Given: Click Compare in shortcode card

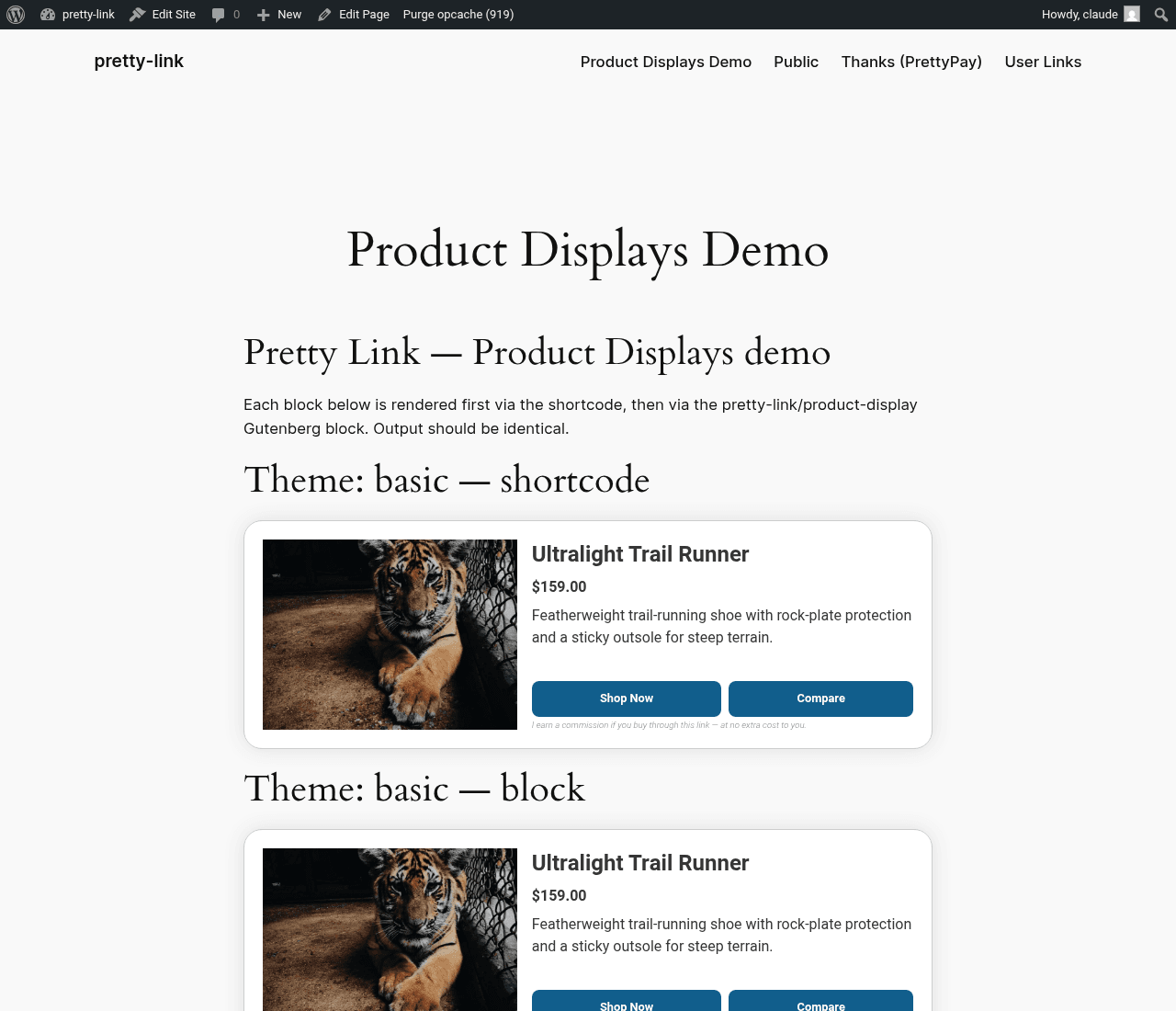Looking at the screenshot, I should [820, 699].
